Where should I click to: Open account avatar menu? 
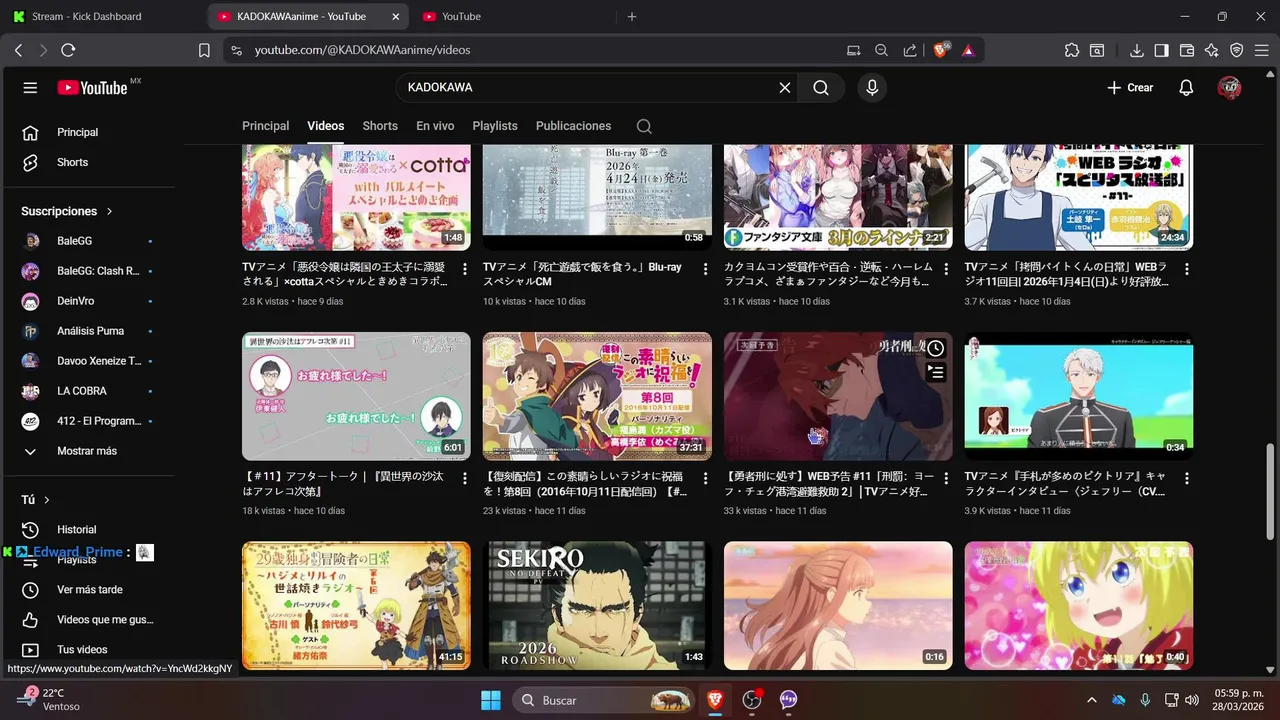pos(1230,88)
